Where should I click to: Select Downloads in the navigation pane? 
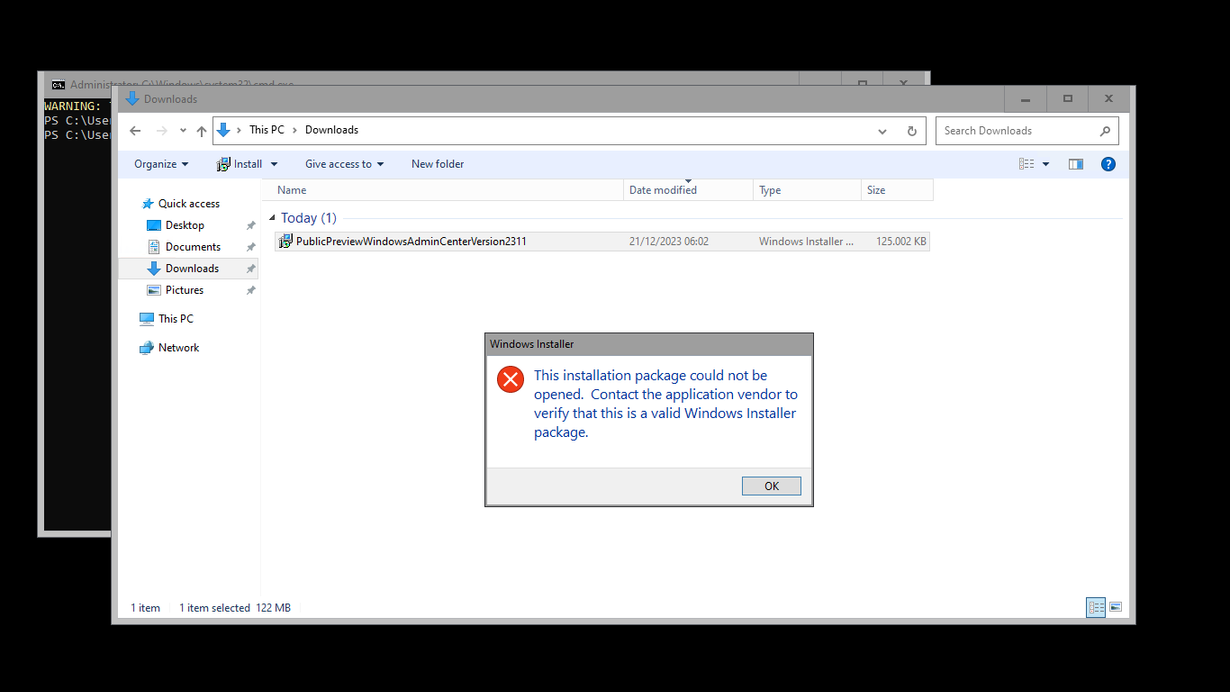192,269
